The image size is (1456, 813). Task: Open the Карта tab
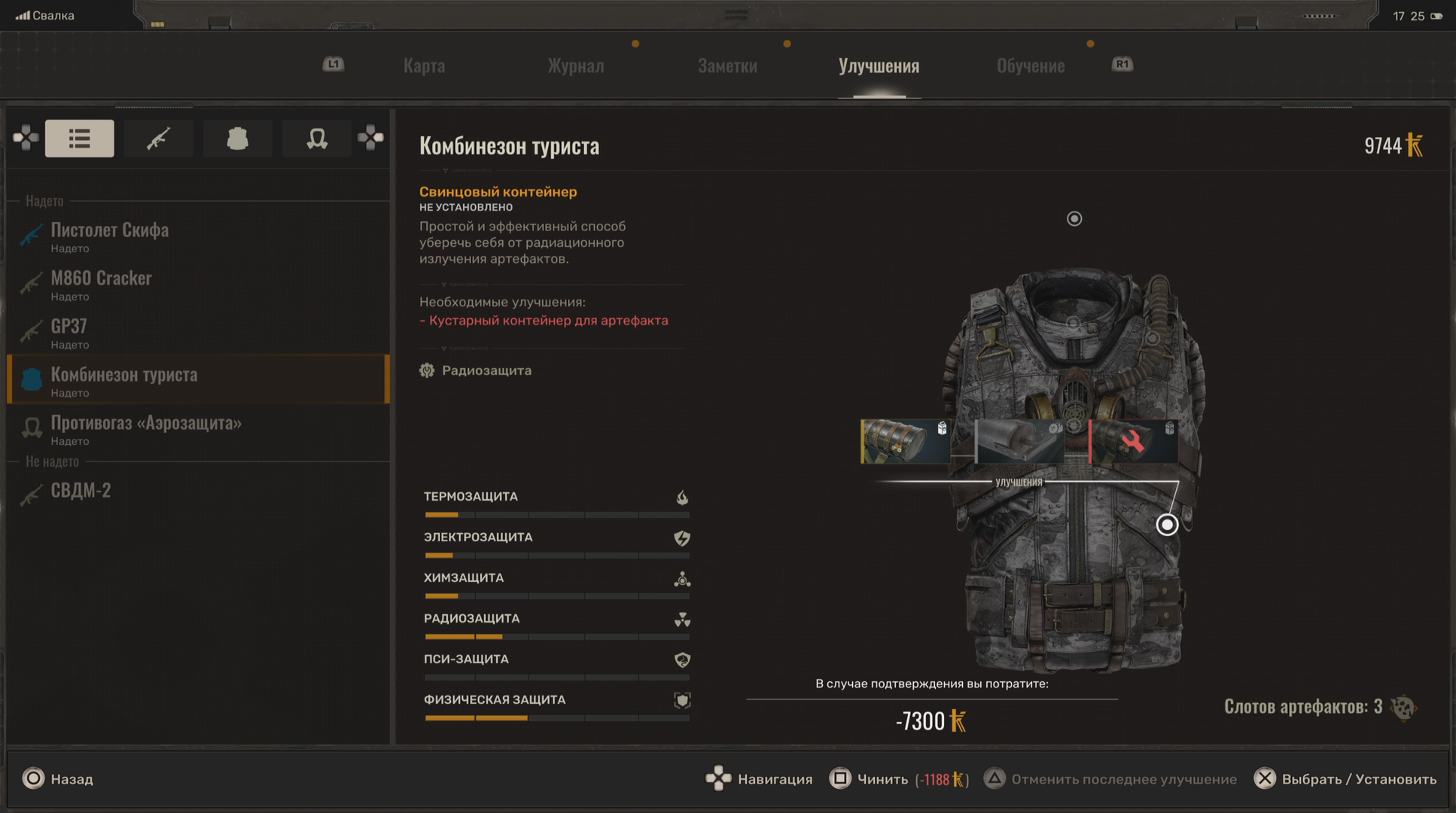(x=424, y=66)
